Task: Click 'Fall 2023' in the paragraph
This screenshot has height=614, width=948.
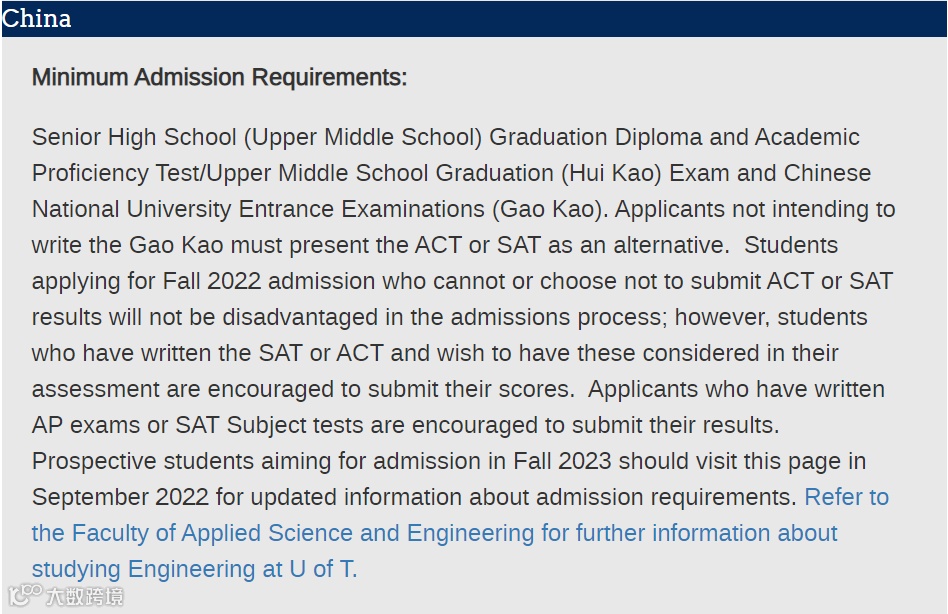Action: pyautogui.click(x=565, y=461)
